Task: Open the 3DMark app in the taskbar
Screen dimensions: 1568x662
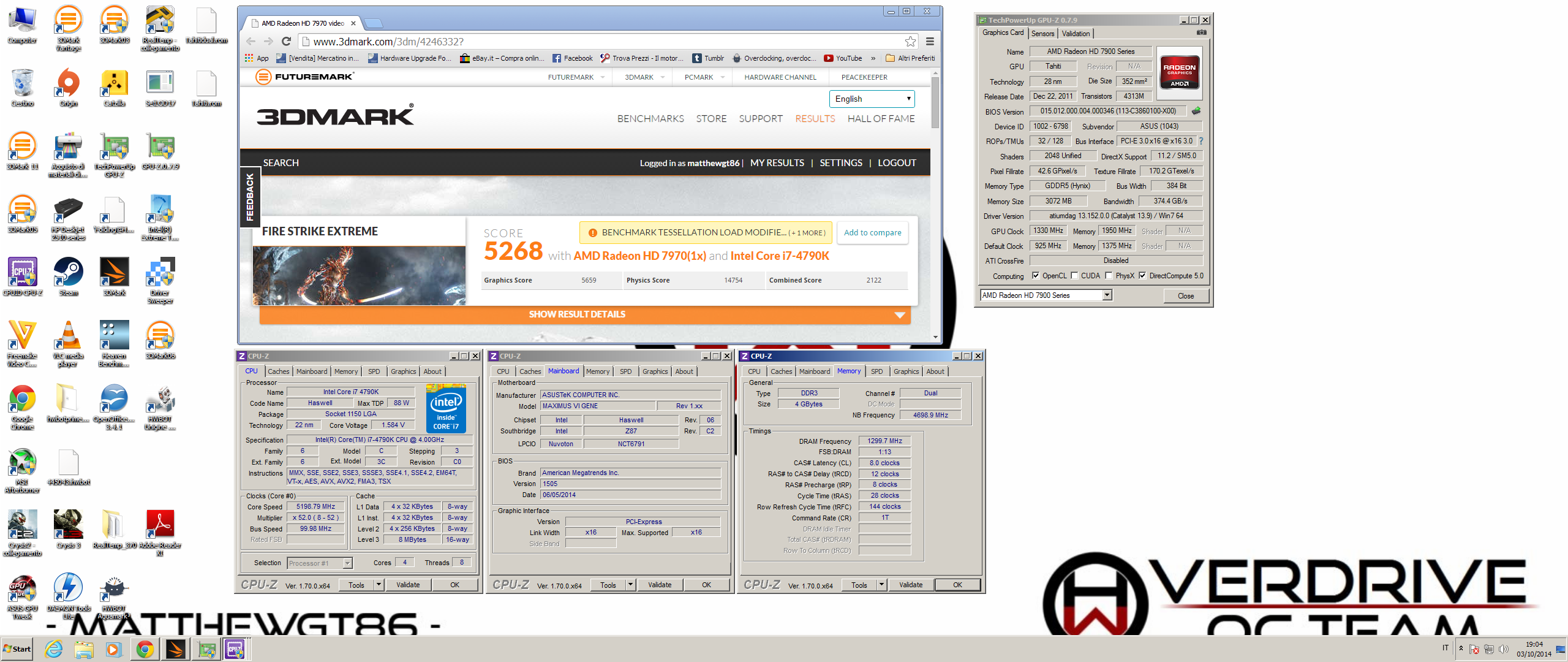Action: click(x=176, y=649)
